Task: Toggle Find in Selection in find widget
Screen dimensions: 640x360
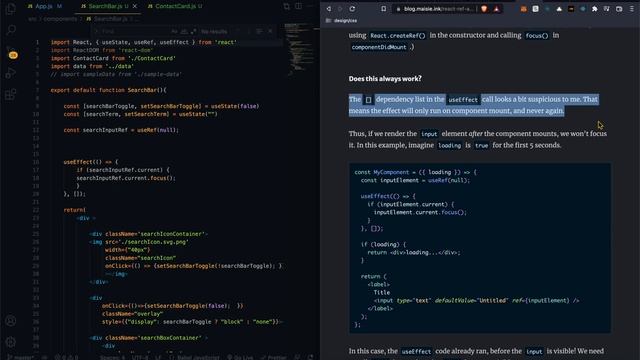Action: coord(259,31)
